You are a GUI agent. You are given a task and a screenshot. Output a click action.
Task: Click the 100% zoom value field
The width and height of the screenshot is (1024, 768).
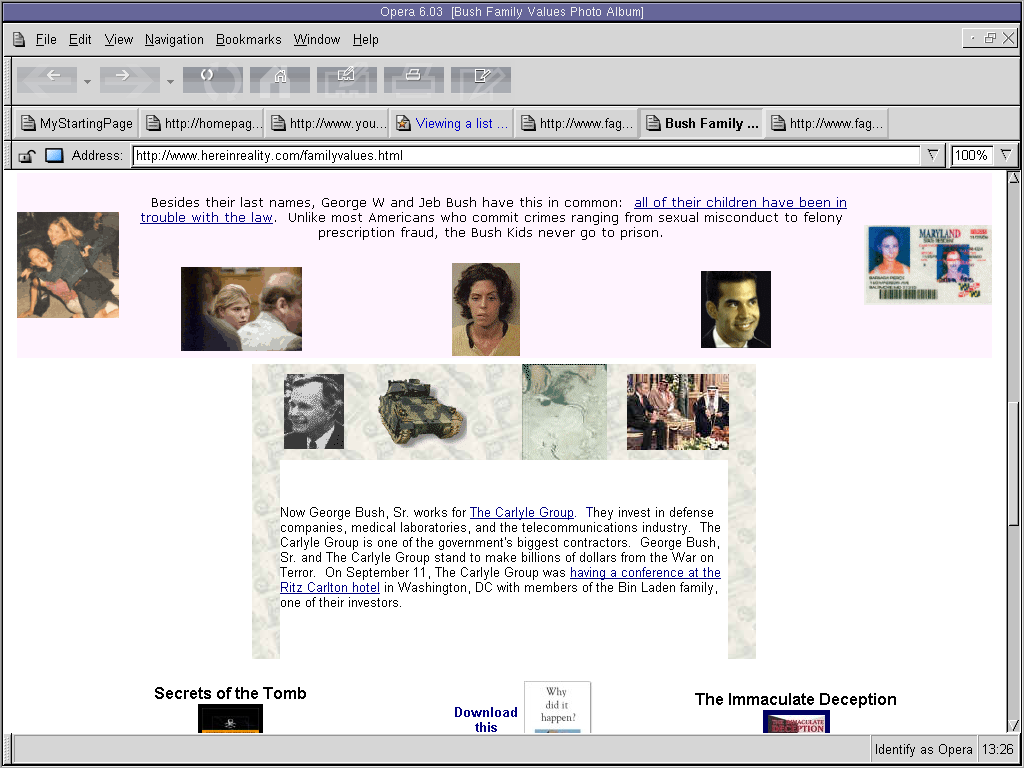coord(973,155)
